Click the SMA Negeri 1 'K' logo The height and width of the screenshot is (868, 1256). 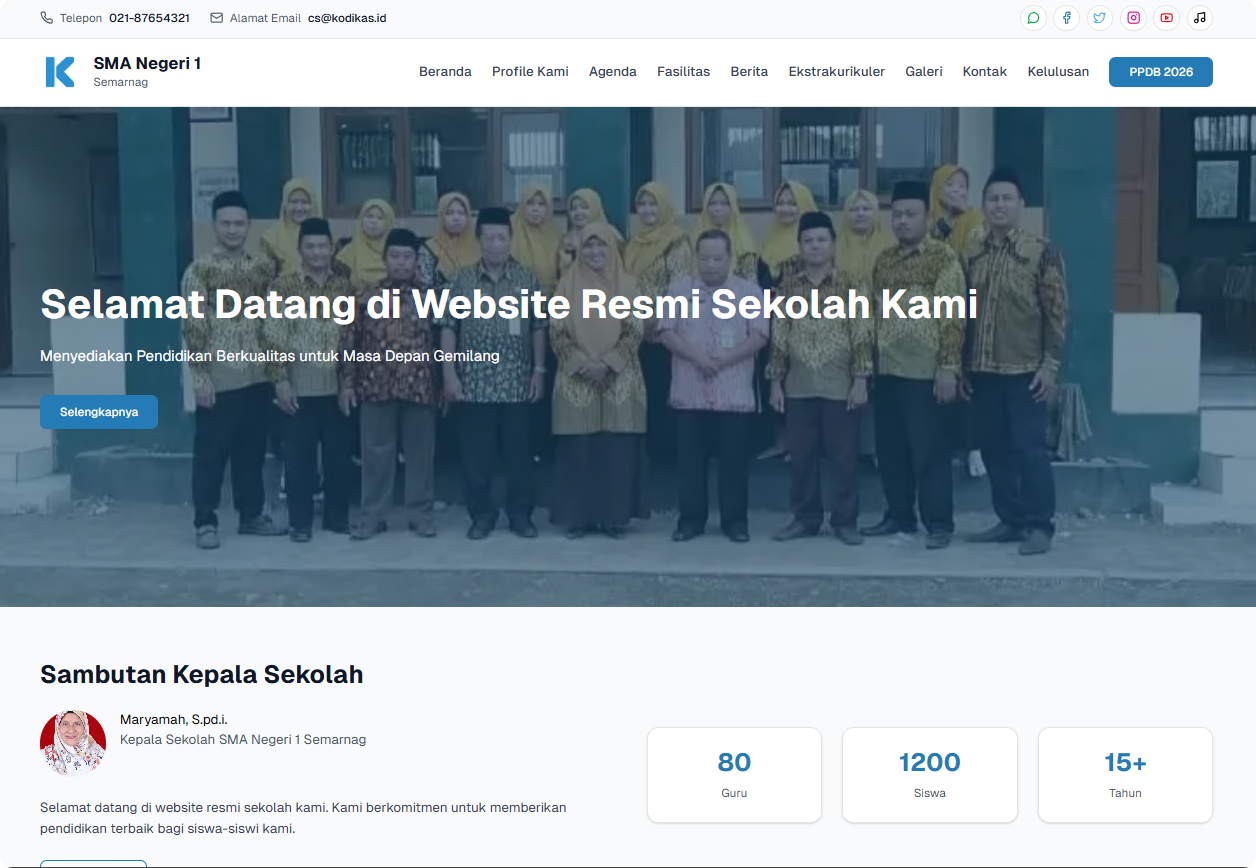coord(58,71)
